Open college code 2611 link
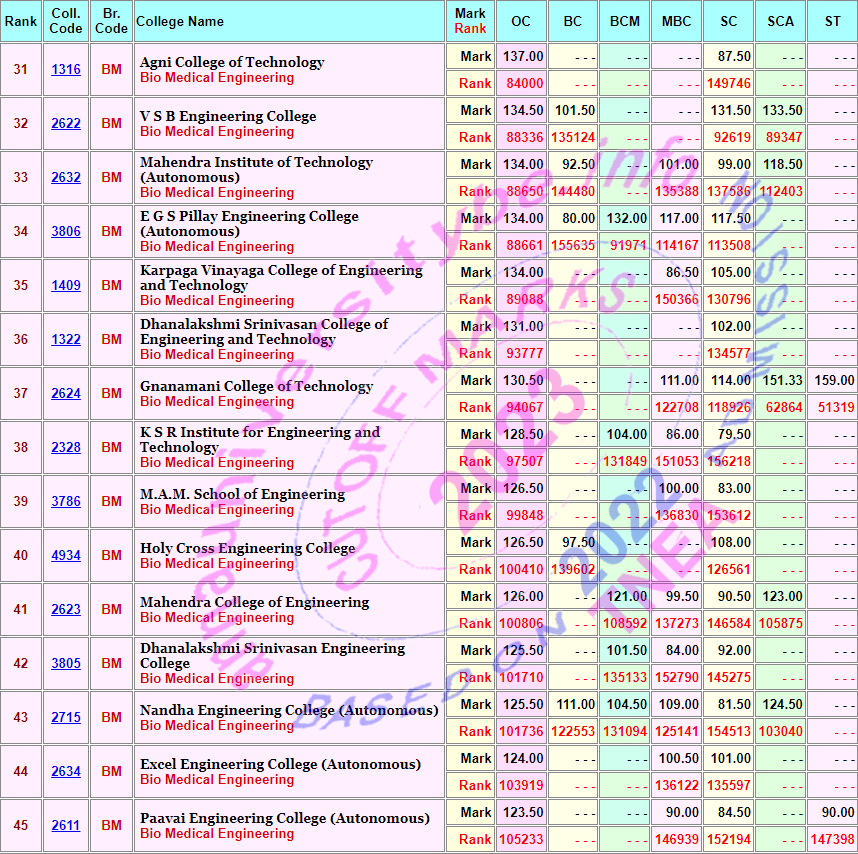The width and height of the screenshot is (858, 854). pyautogui.click(x=66, y=826)
